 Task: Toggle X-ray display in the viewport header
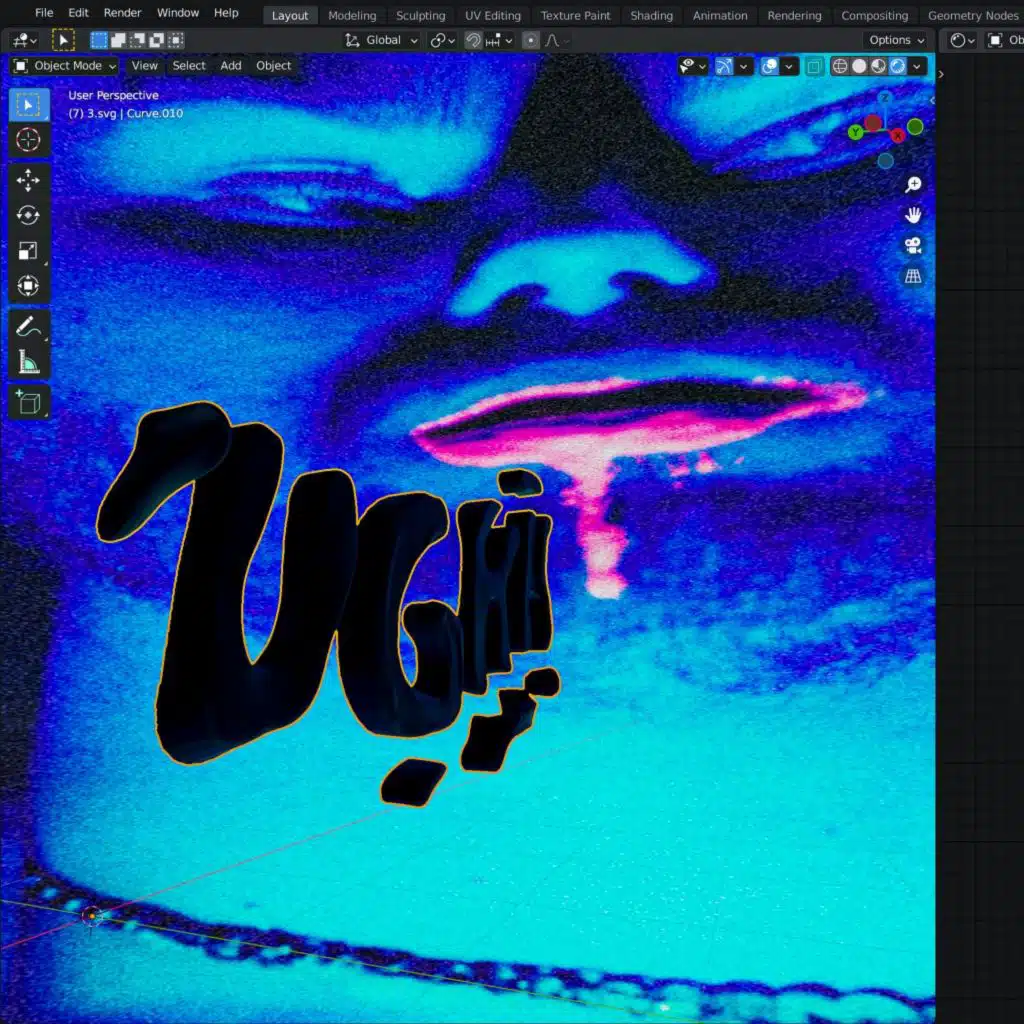(x=814, y=66)
